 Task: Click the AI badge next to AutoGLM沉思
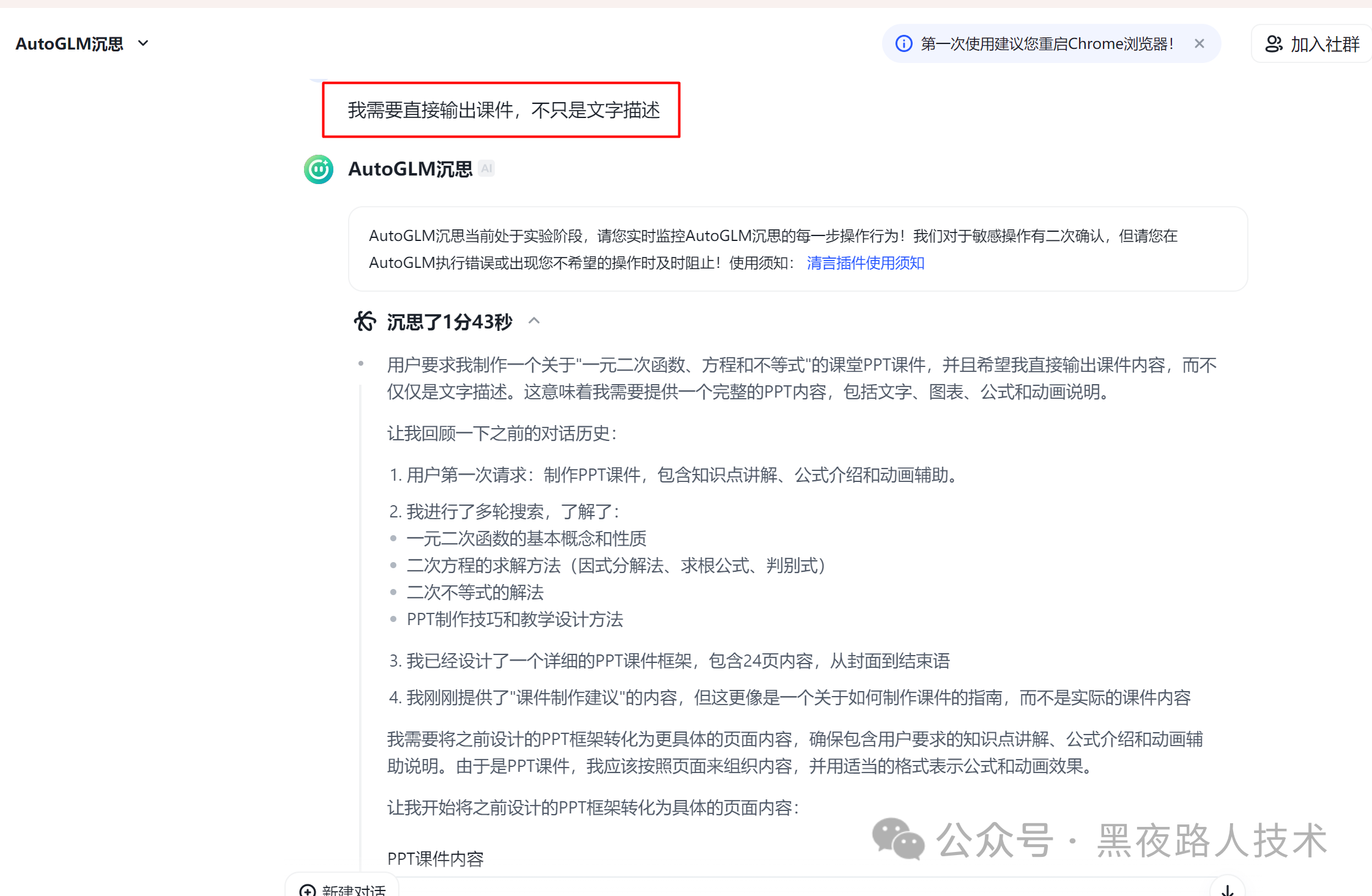[486, 169]
